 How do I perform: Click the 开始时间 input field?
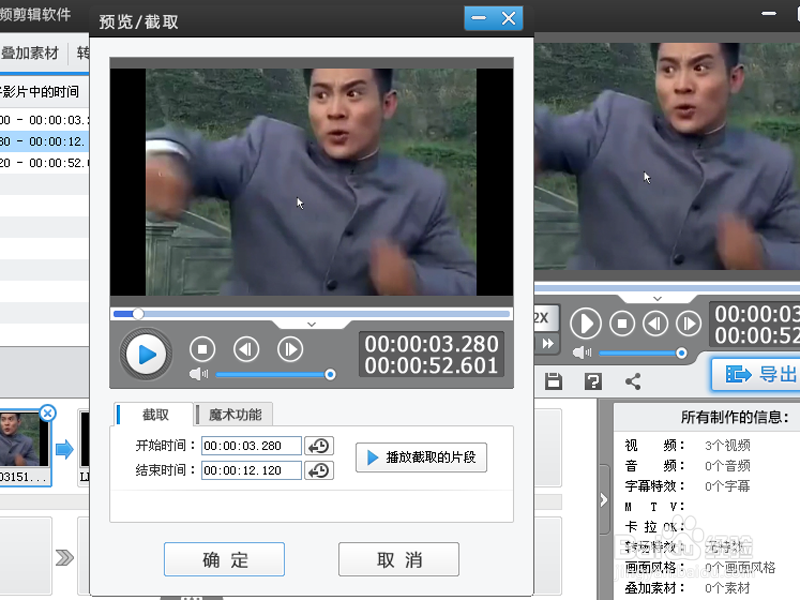click(x=251, y=446)
